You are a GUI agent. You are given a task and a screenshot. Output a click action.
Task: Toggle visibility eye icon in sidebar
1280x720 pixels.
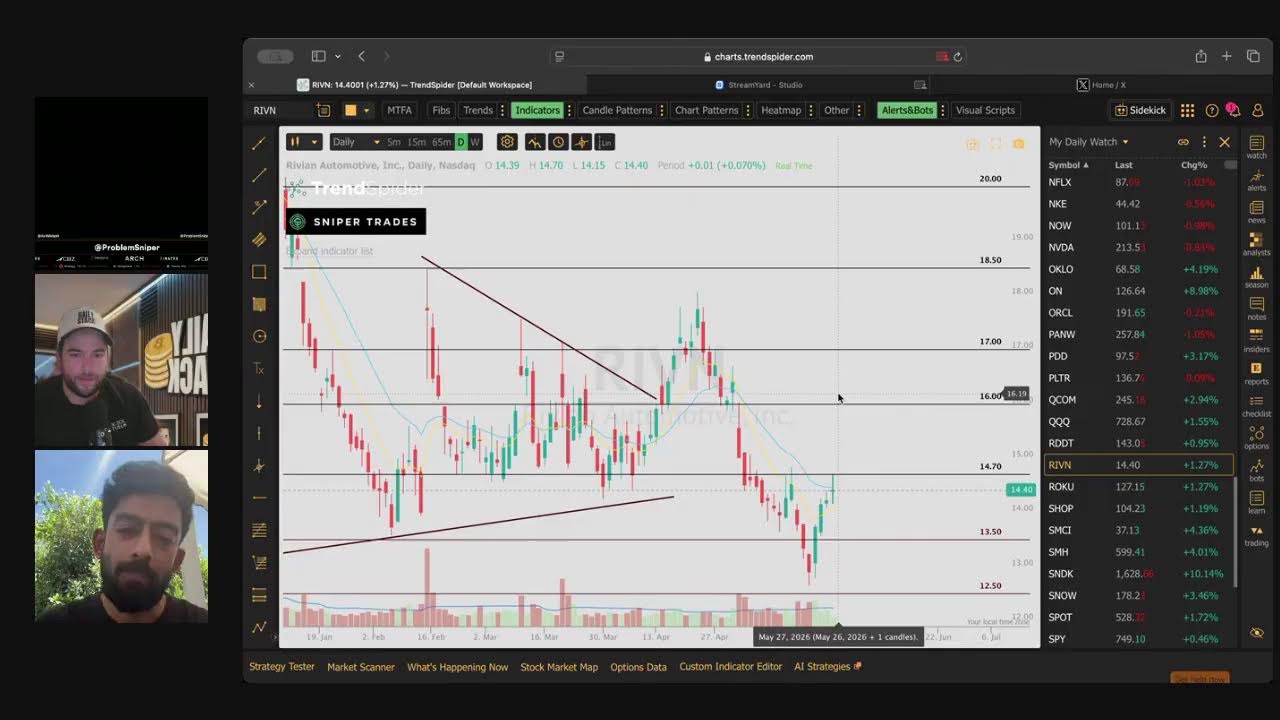1257,633
